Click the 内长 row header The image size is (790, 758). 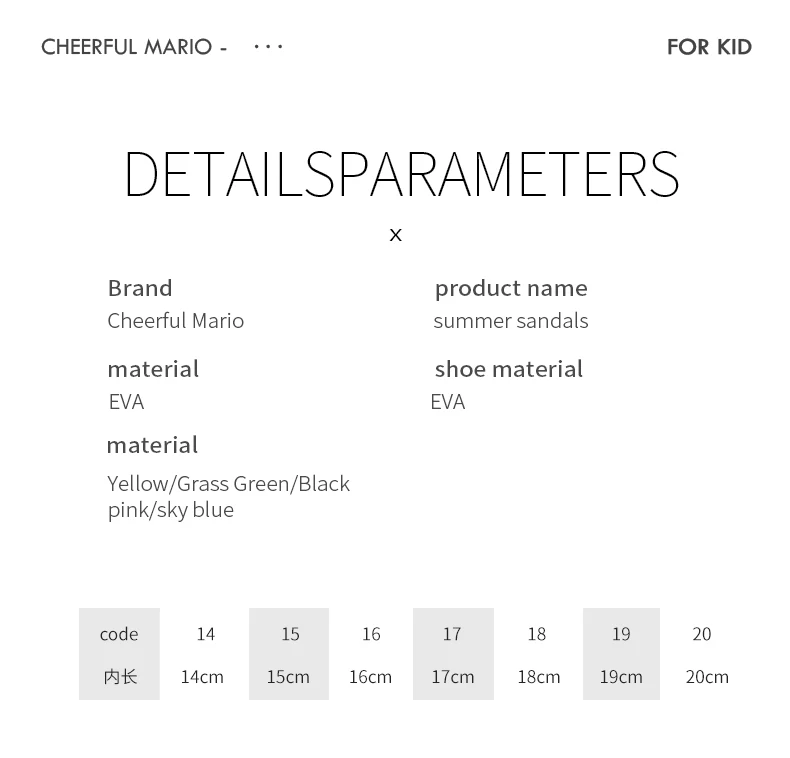pos(120,676)
